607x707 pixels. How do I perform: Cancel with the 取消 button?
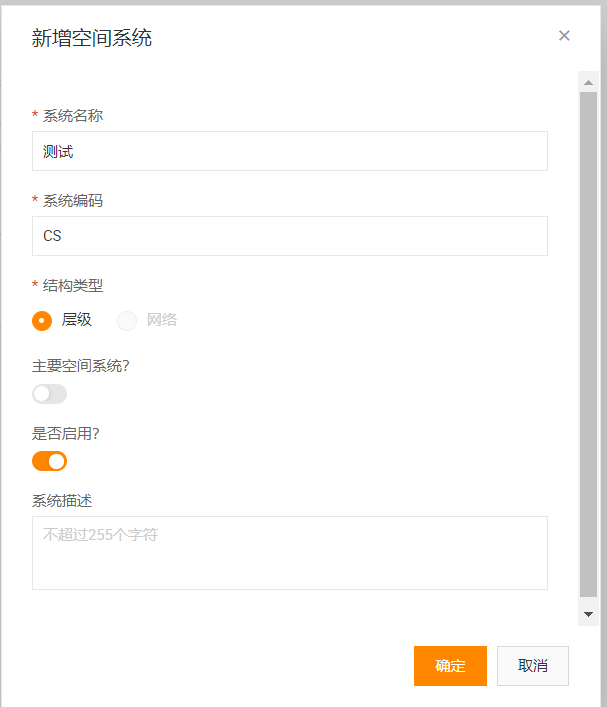tap(533, 666)
